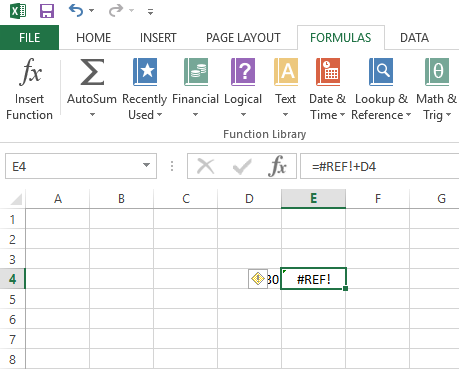Open the undo history dropdown arrow
The width and height of the screenshot is (459, 369).
[91, 11]
